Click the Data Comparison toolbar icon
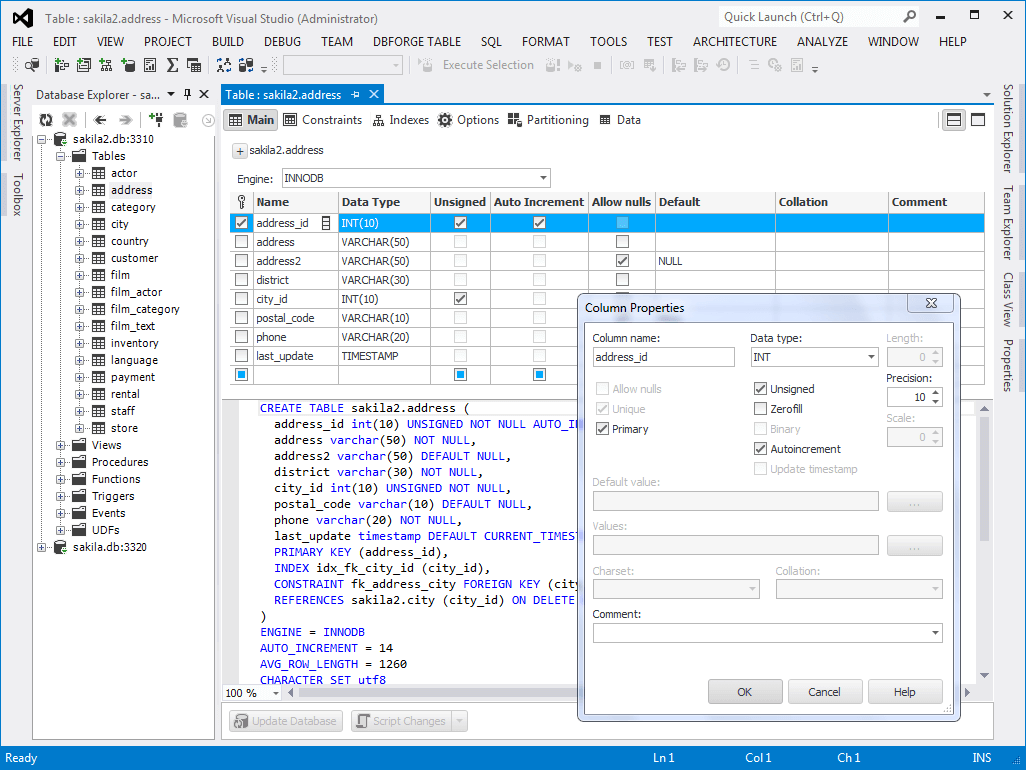This screenshot has width=1026, height=770. pyautogui.click(x=246, y=65)
